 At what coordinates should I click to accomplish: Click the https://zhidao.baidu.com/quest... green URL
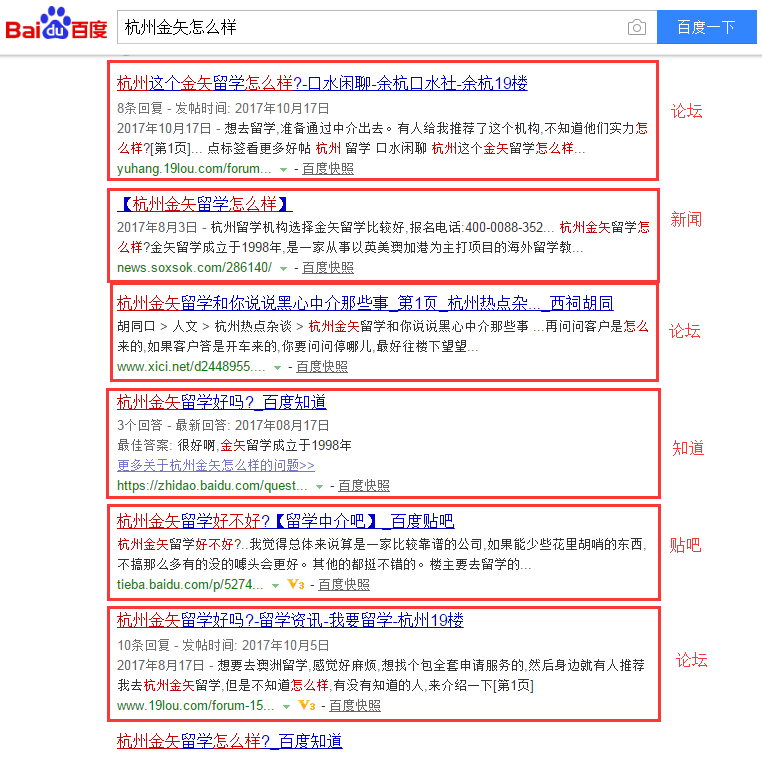point(212,485)
